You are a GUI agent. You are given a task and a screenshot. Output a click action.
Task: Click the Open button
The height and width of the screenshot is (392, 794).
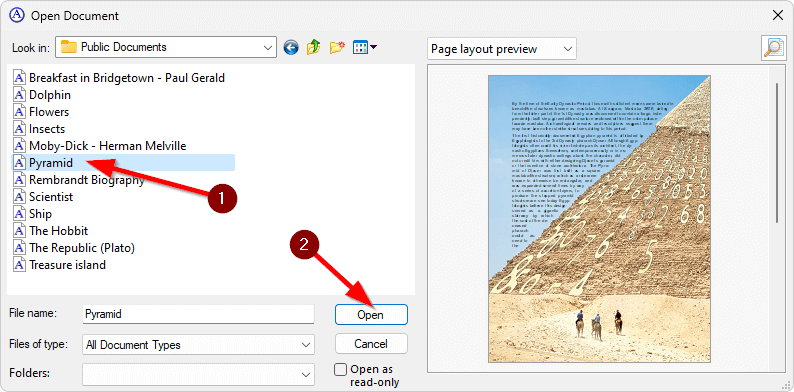[x=371, y=315]
